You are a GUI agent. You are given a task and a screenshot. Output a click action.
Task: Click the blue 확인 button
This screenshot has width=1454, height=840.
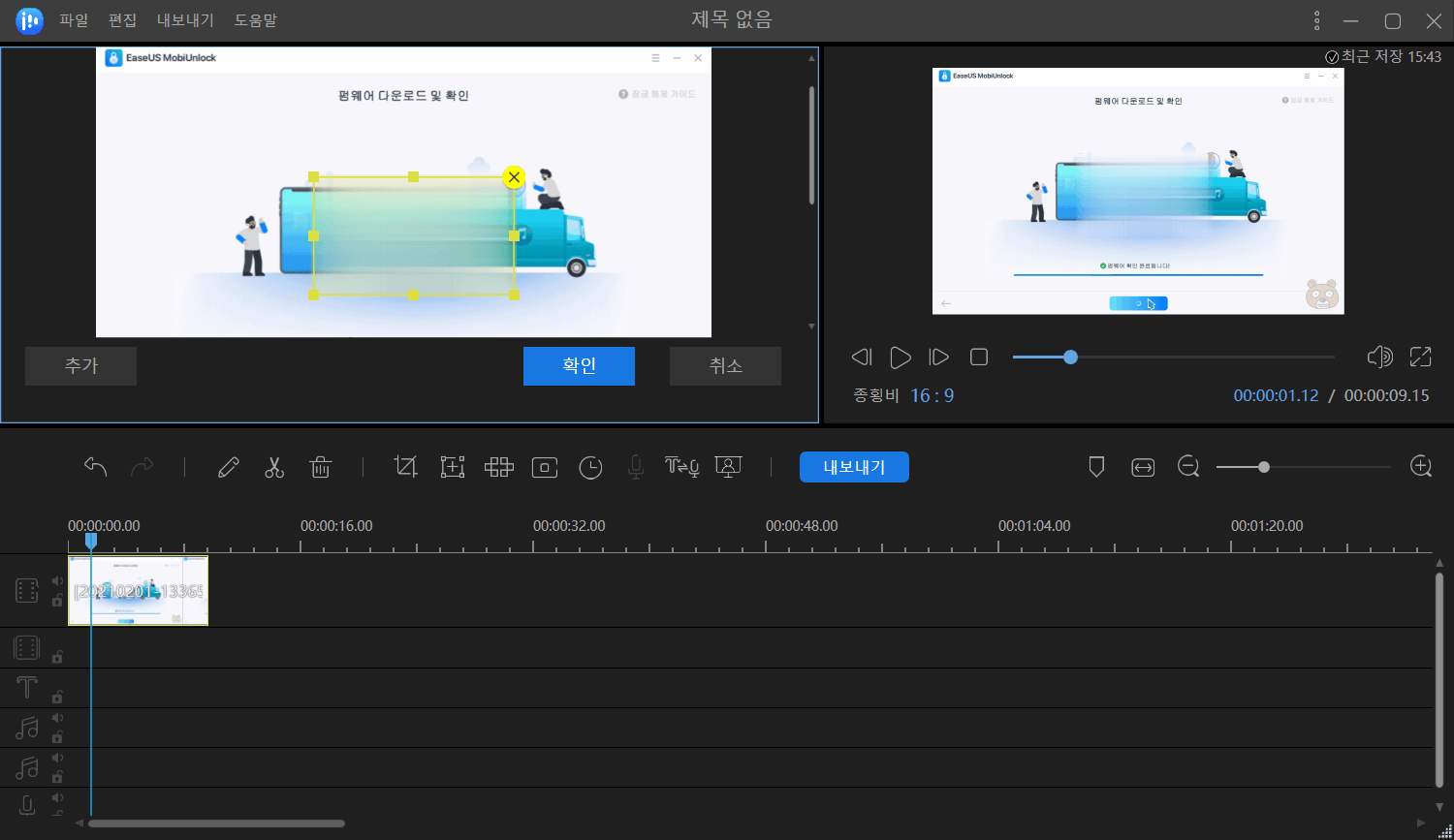pos(579,366)
